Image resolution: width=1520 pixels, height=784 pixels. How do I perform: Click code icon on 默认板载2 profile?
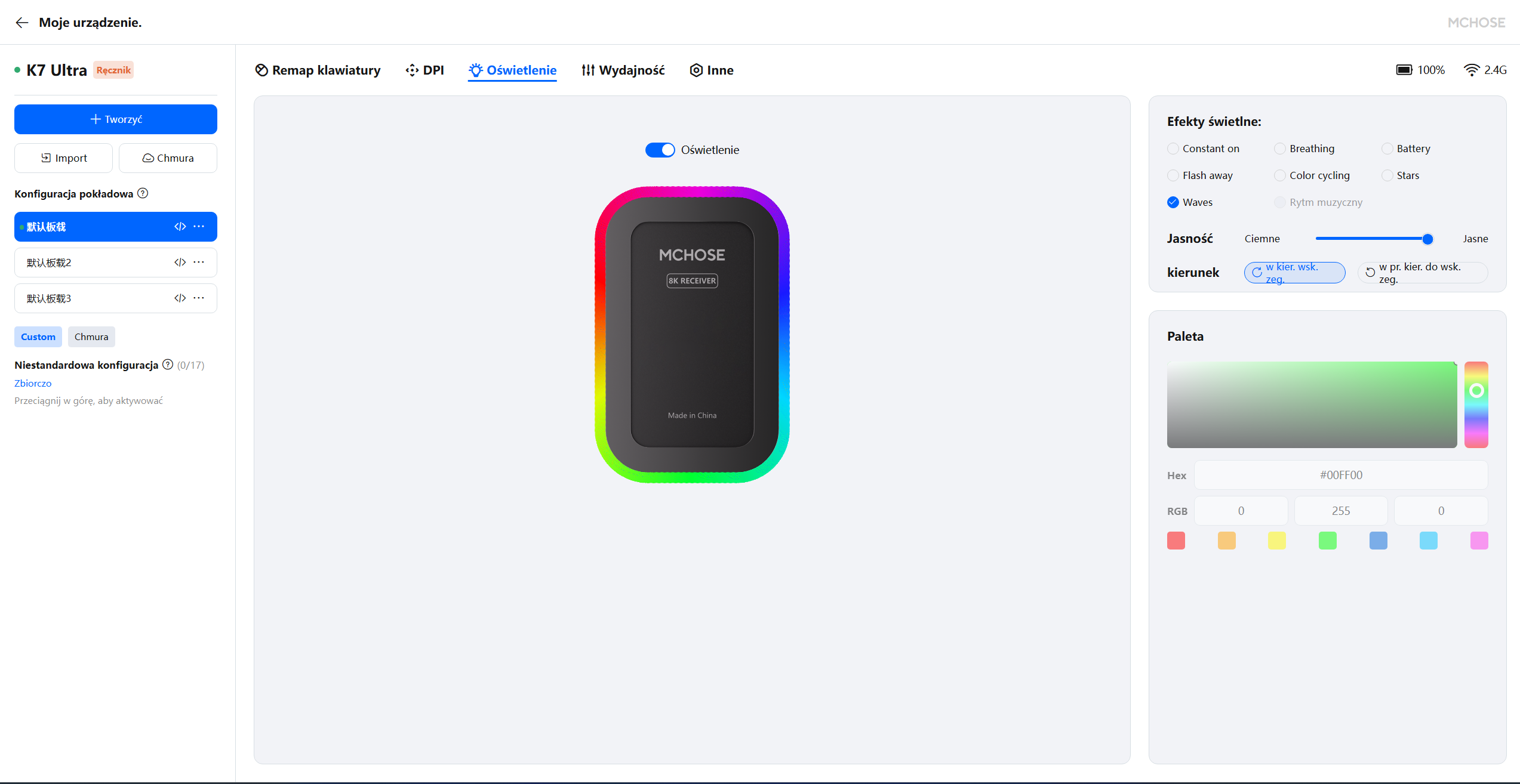tap(180, 263)
